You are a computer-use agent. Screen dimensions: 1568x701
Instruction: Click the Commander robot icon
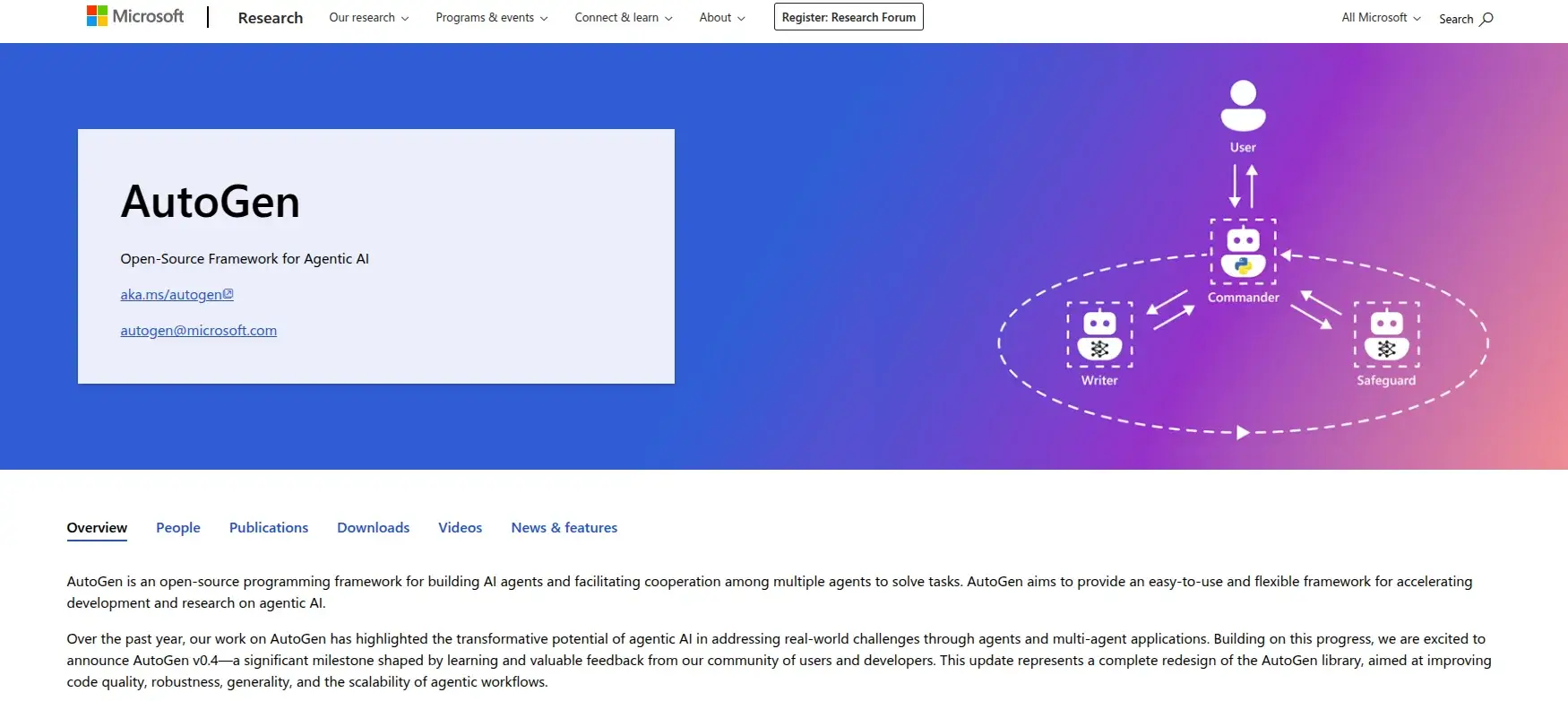click(x=1243, y=252)
